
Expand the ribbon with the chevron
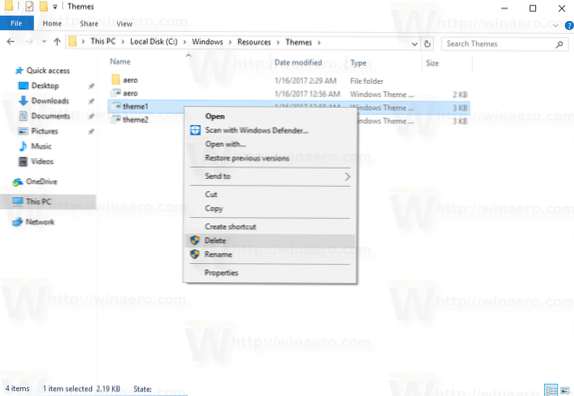click(555, 25)
